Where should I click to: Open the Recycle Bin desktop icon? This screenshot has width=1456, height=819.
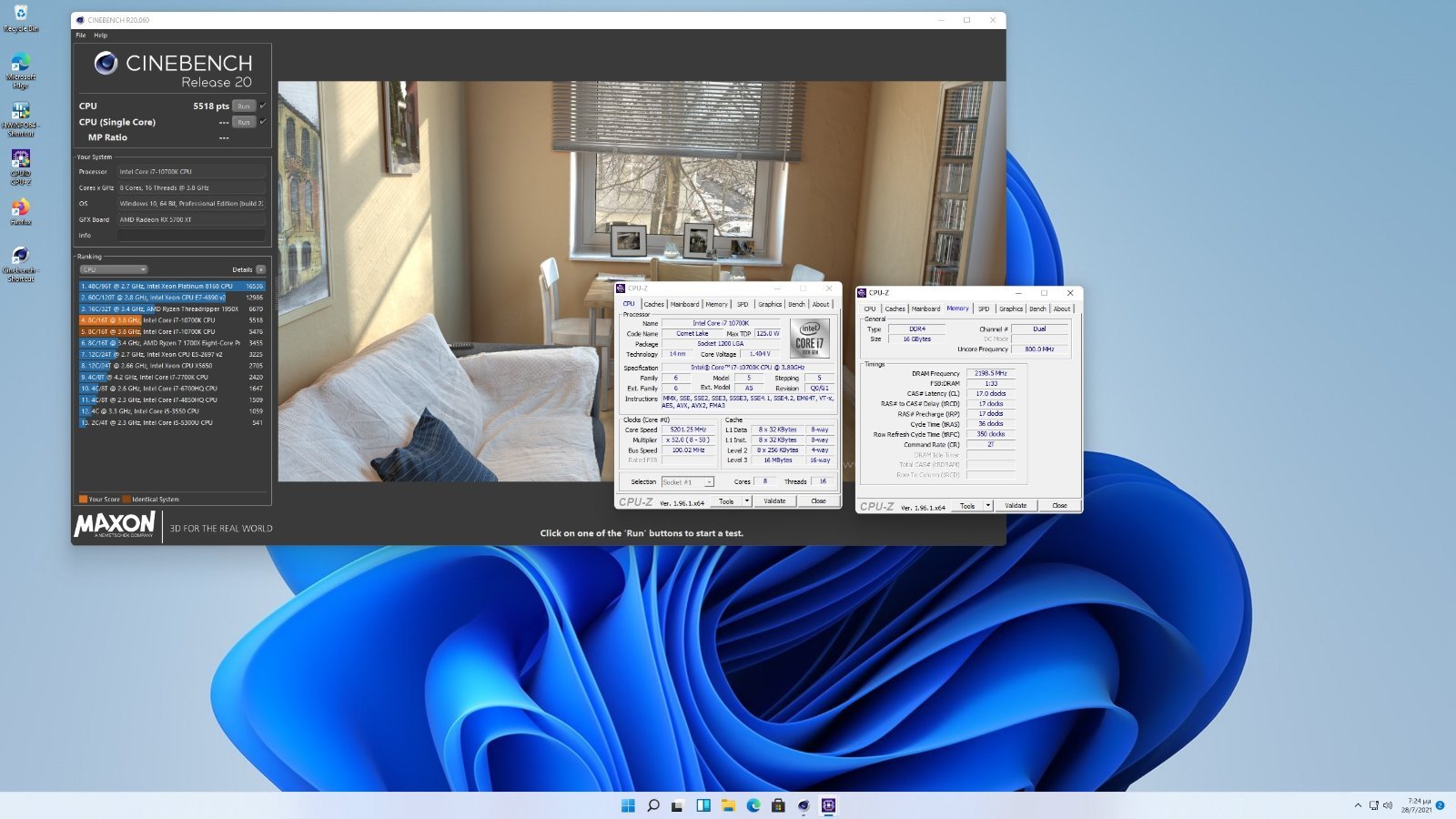click(x=21, y=17)
